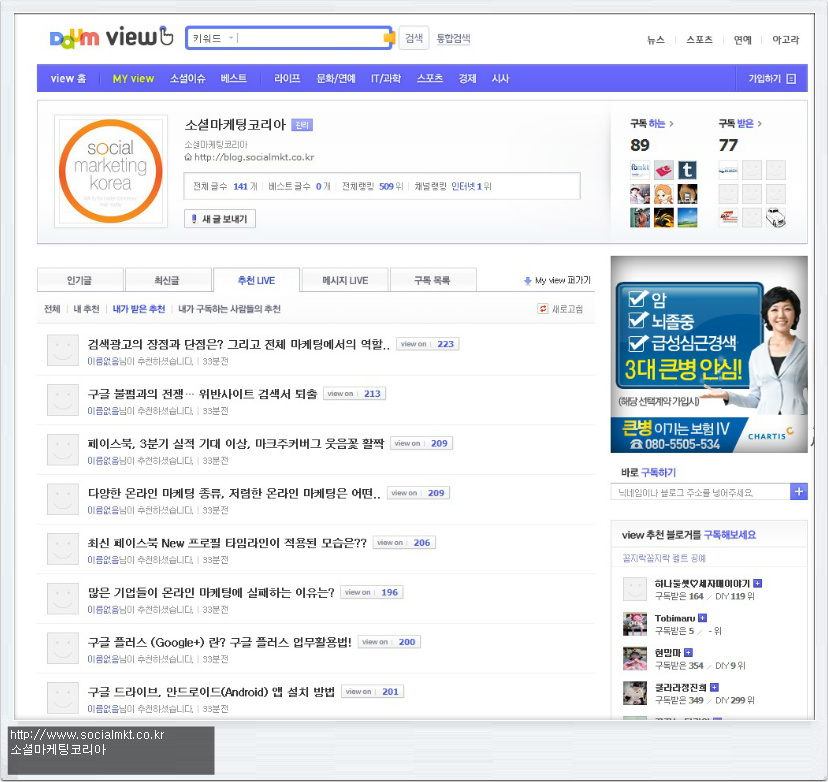Select the 내가 받은 추천 filter
This screenshot has width=828, height=782.
pyautogui.click(x=139, y=309)
